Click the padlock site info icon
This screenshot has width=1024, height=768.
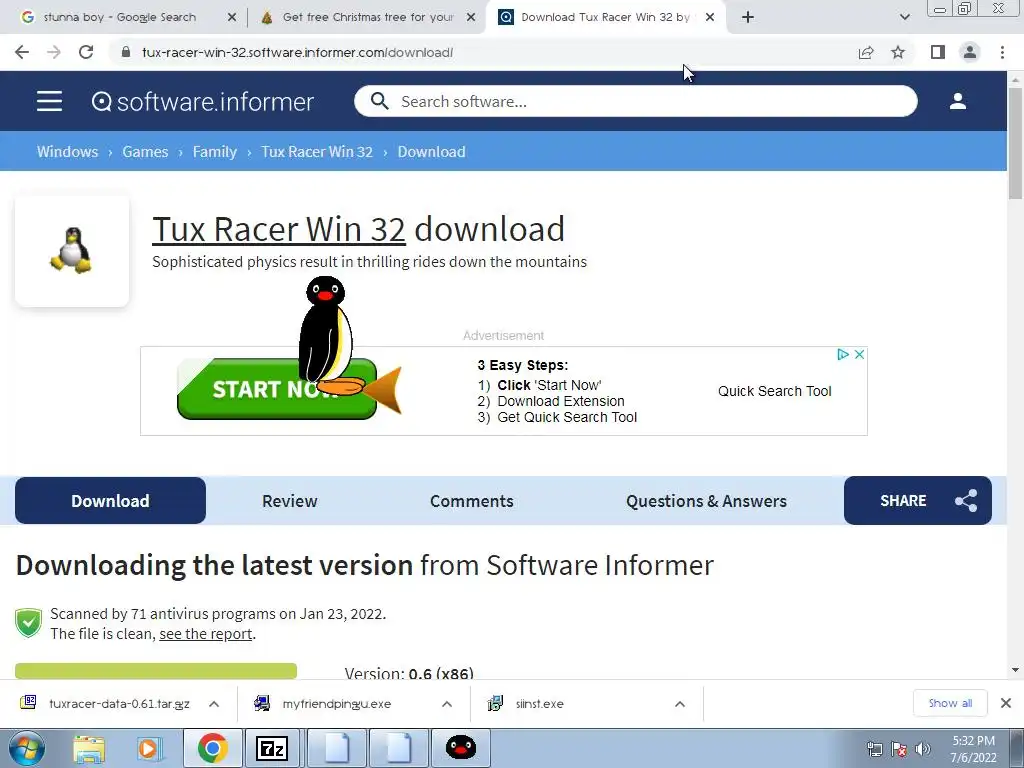click(126, 52)
